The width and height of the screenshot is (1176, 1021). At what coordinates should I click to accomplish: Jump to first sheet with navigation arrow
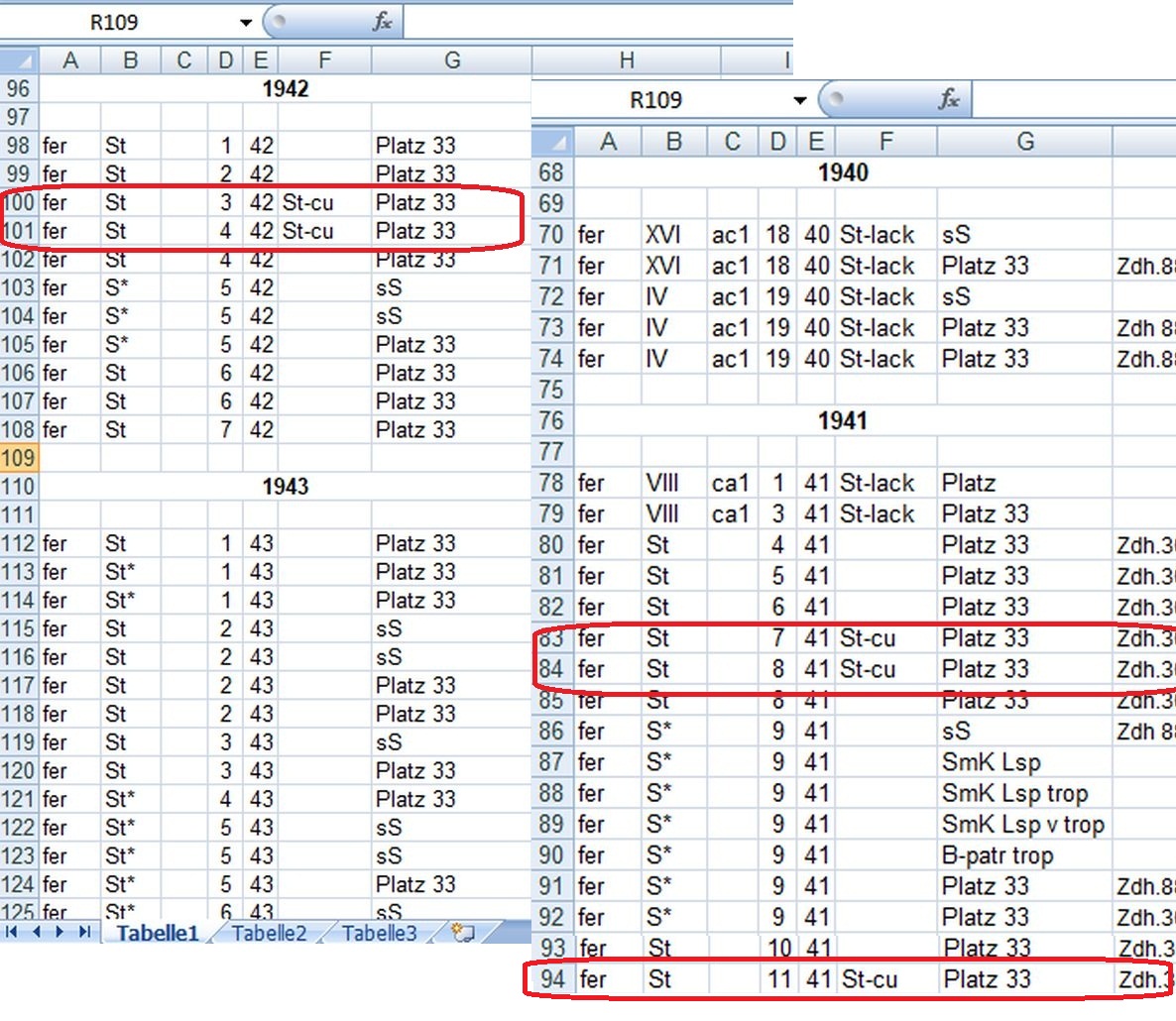[x=12, y=933]
